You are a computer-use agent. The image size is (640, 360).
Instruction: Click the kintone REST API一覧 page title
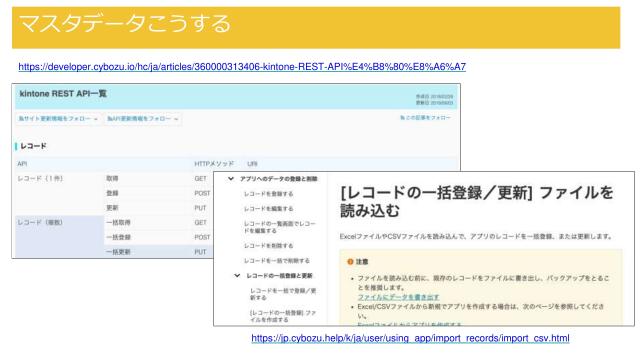63,93
